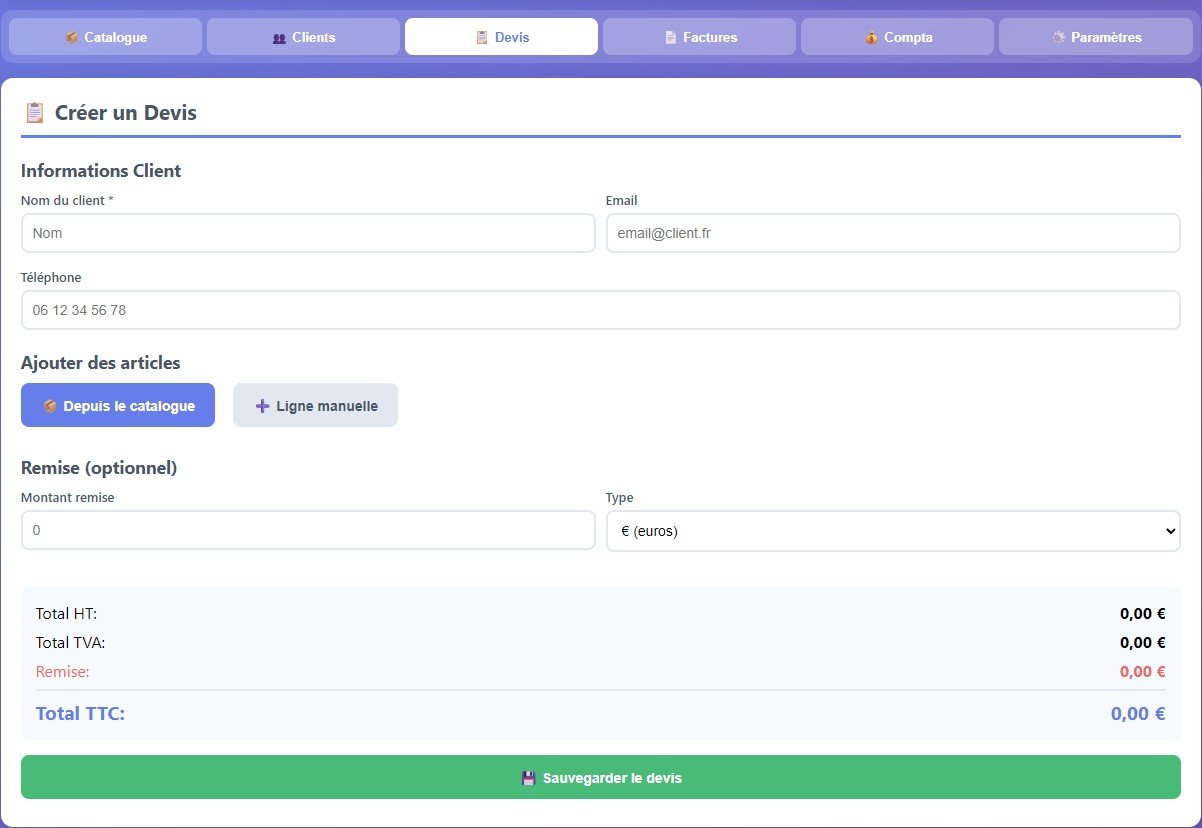The width and height of the screenshot is (1202, 828).
Task: Click into the Téléphone field
Action: tap(600, 310)
